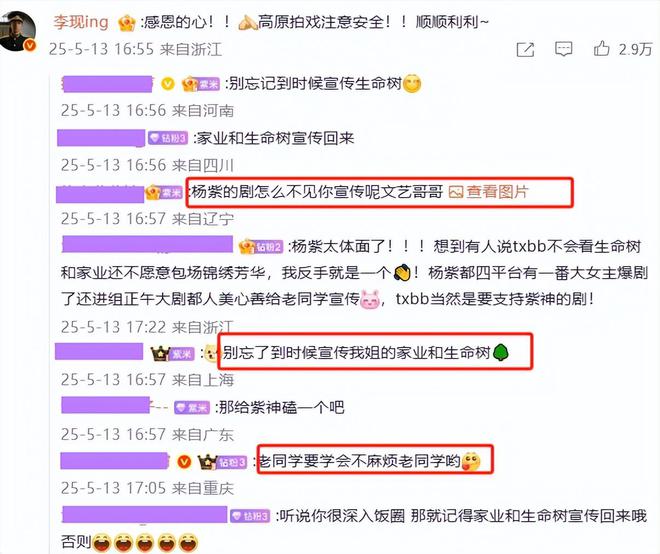Click 钻粉3 badge before 听说你很深入饭圈
The height and width of the screenshot is (554, 660).
[x=250, y=516]
